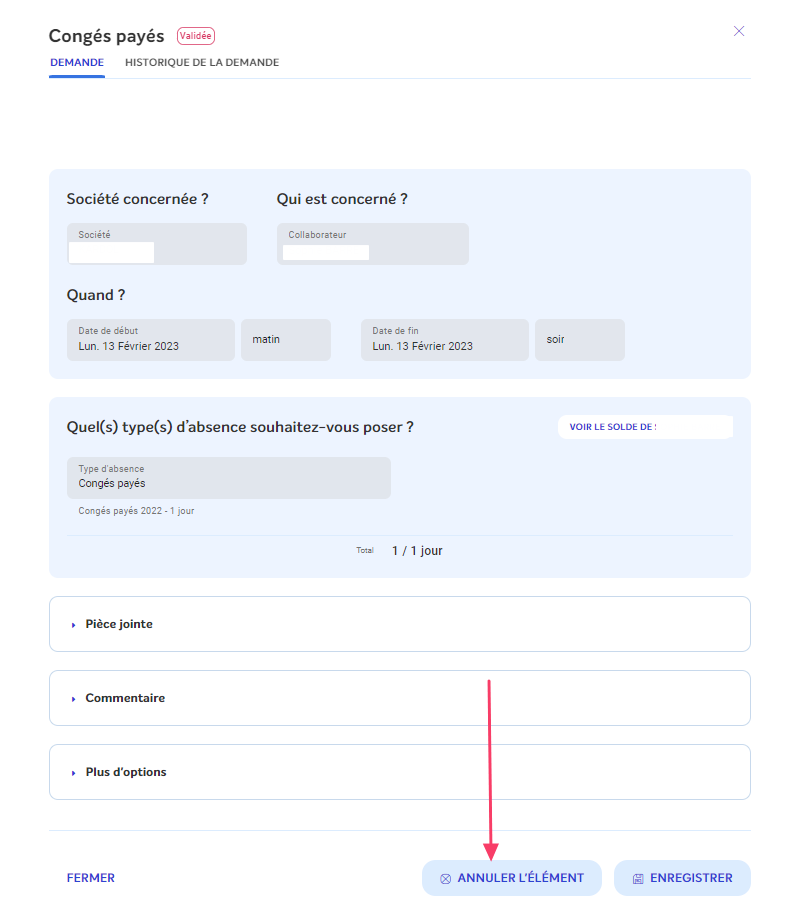
Task: Expand the Plus d'options section arrow
Action: tap(73, 773)
